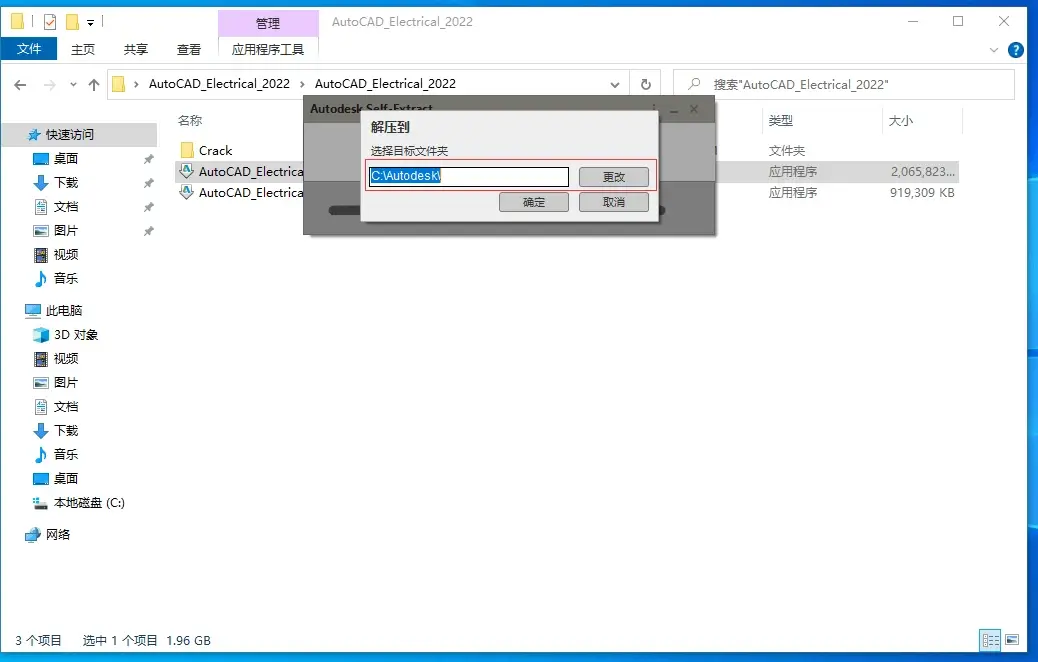1038x662 pixels.
Task: Cancel extraction with the 取消 button
Action: 614,202
